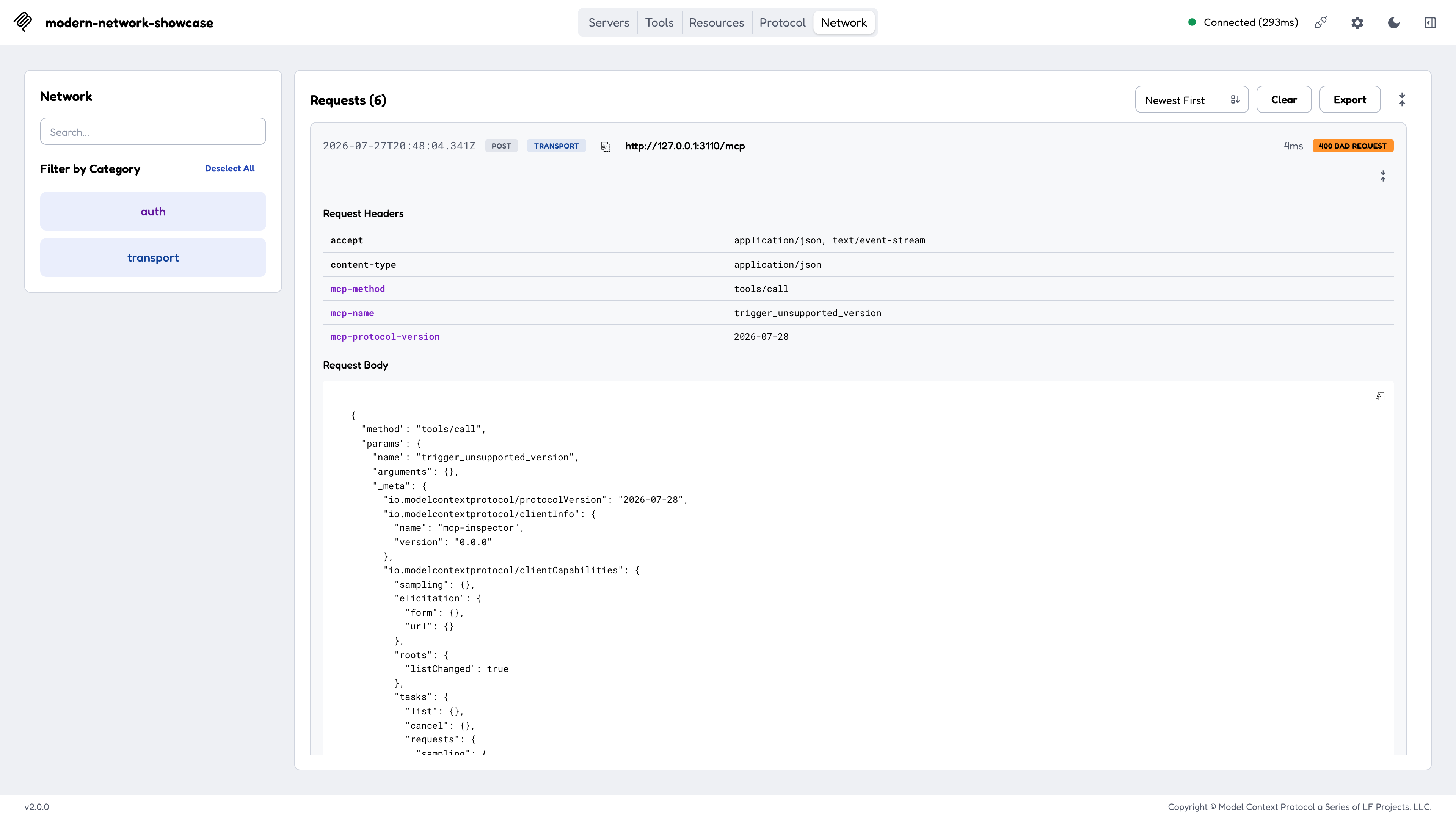This screenshot has width=1456, height=819.
Task: Toggle the side panel layout icon
Action: coord(1430,23)
